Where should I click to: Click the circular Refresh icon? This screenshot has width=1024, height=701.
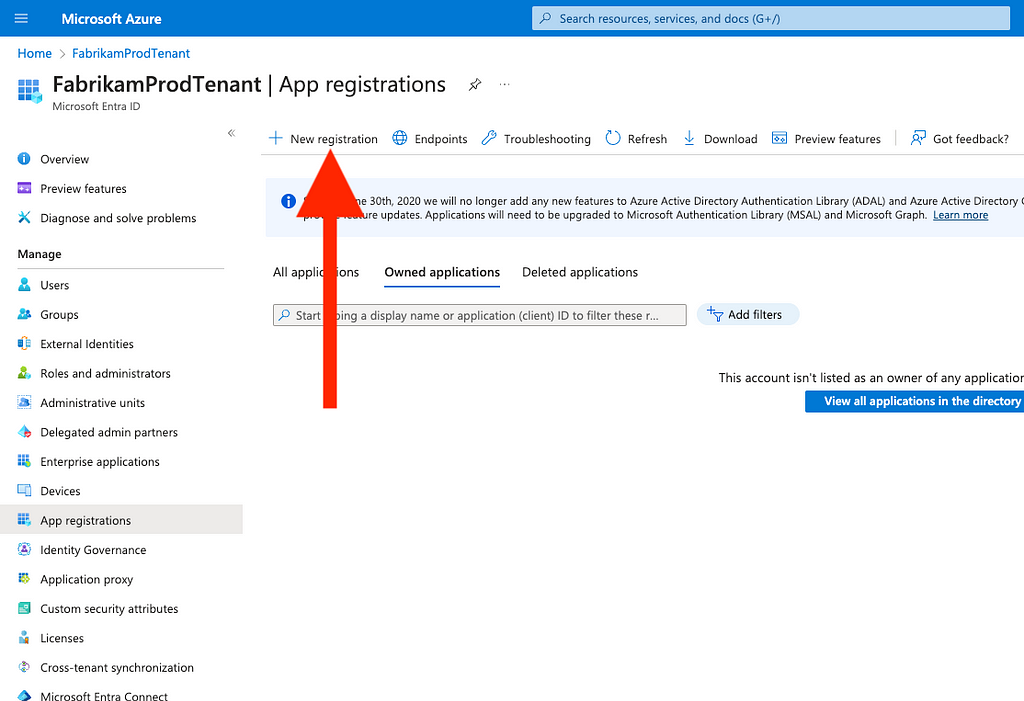[613, 138]
